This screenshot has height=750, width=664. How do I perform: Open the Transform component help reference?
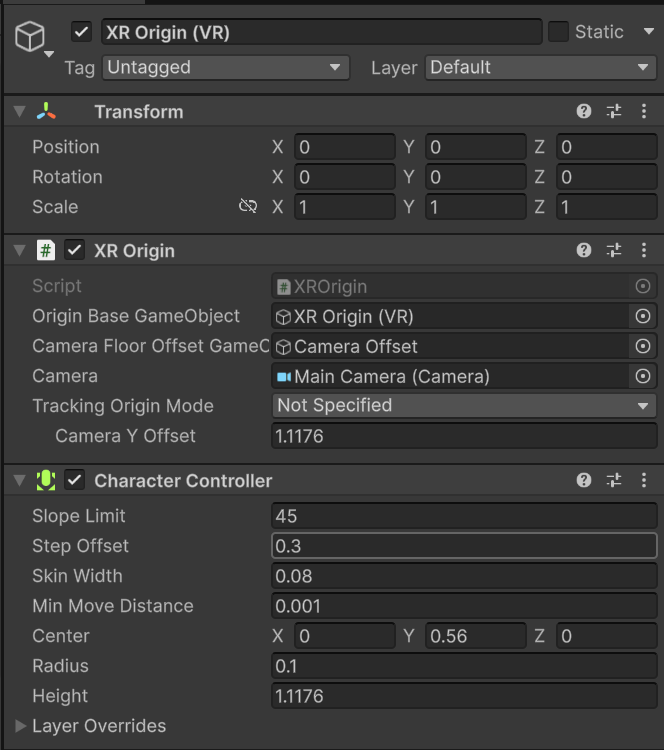tap(584, 112)
